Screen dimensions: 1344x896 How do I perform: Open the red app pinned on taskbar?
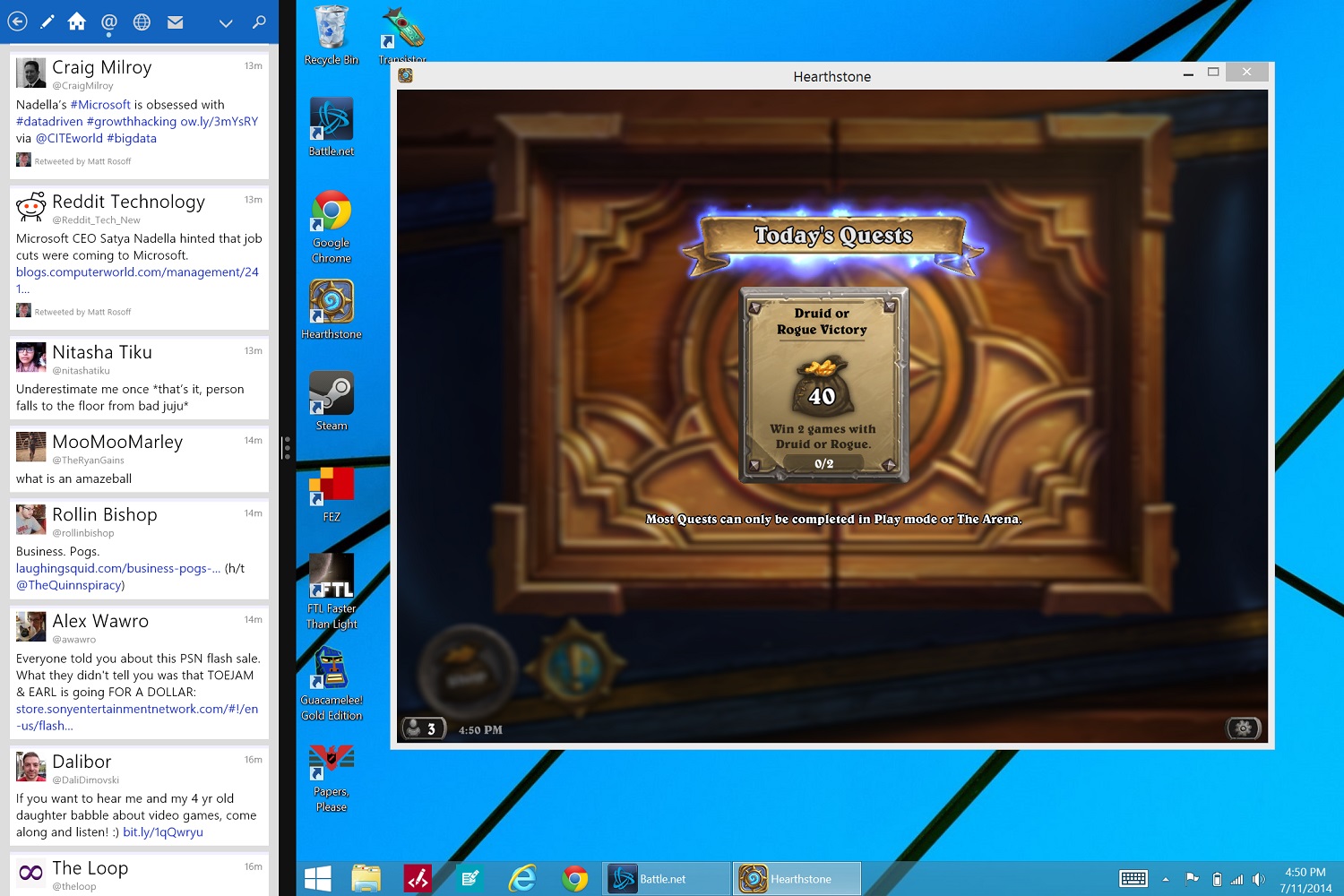tap(418, 879)
